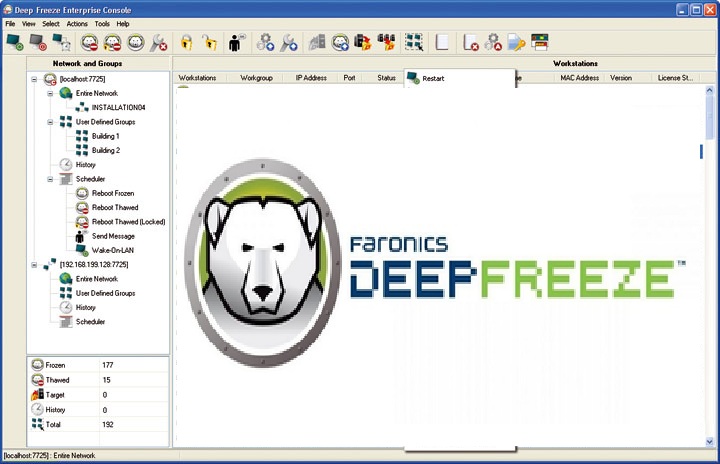Click the gear with red A toolbar icon
The width and height of the screenshot is (720, 464).
[x=493, y=42]
